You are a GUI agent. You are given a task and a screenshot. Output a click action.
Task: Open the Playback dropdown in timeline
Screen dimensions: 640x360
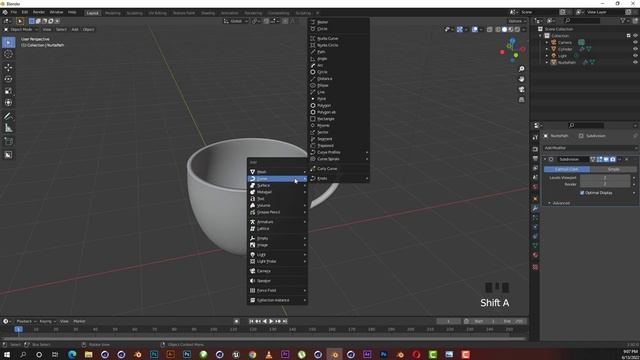(26, 321)
